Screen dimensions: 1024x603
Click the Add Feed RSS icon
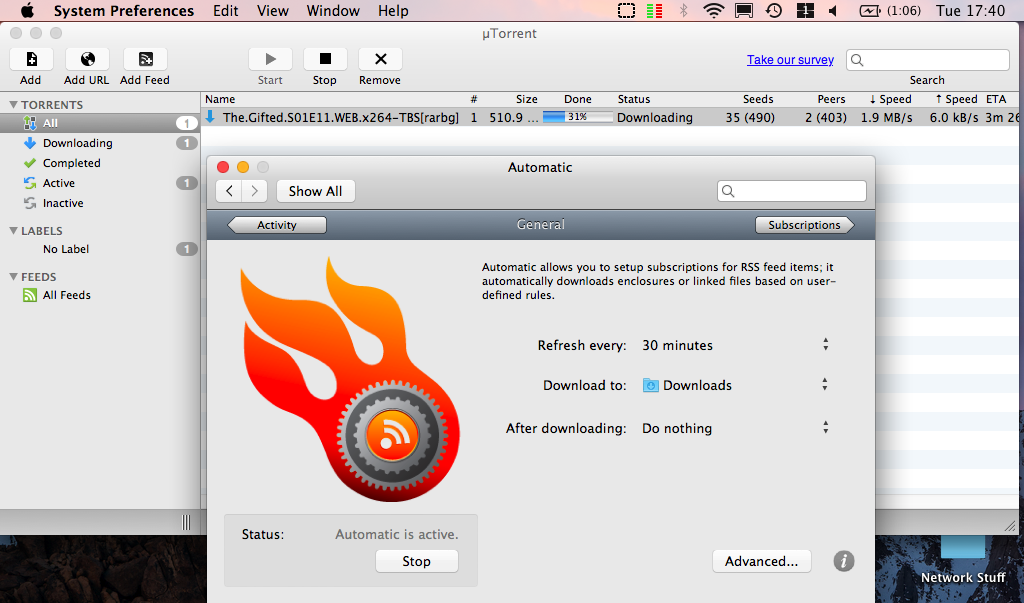pos(146,59)
